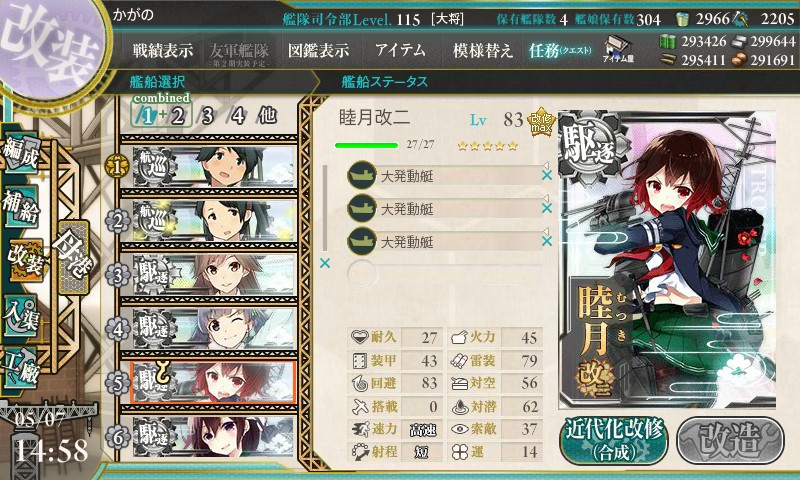Open the アイテム屋 item shop icon
The width and height of the screenshot is (800, 480).
pos(618,49)
